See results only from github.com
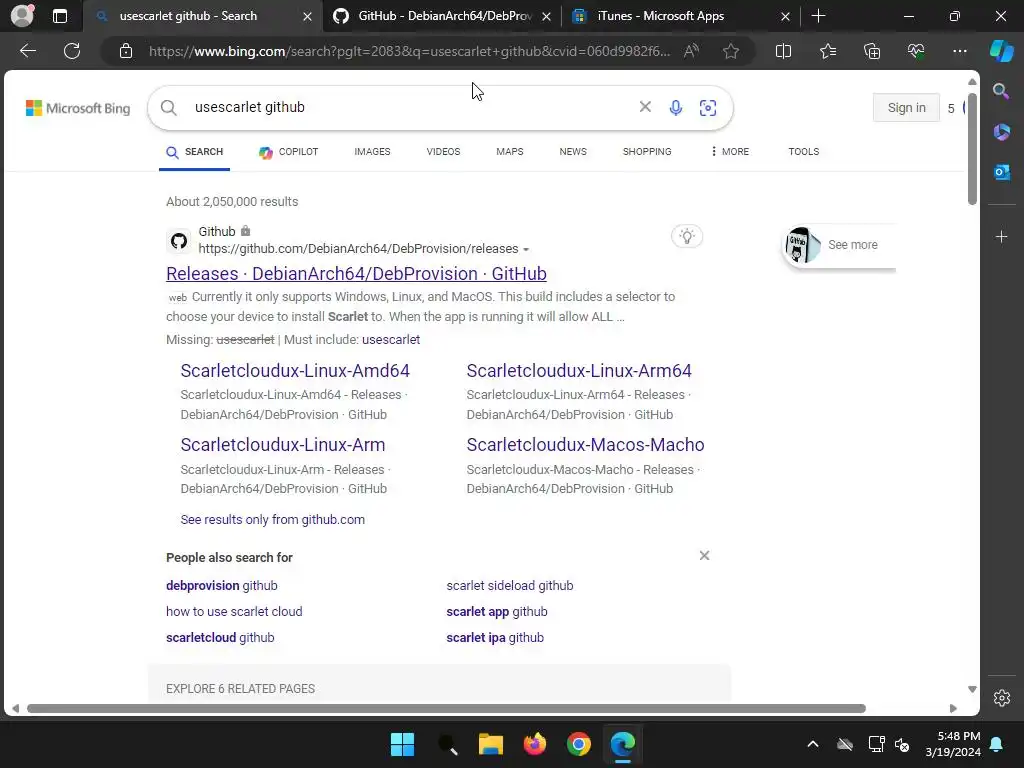Image resolution: width=1024 pixels, height=768 pixels. click(x=272, y=520)
